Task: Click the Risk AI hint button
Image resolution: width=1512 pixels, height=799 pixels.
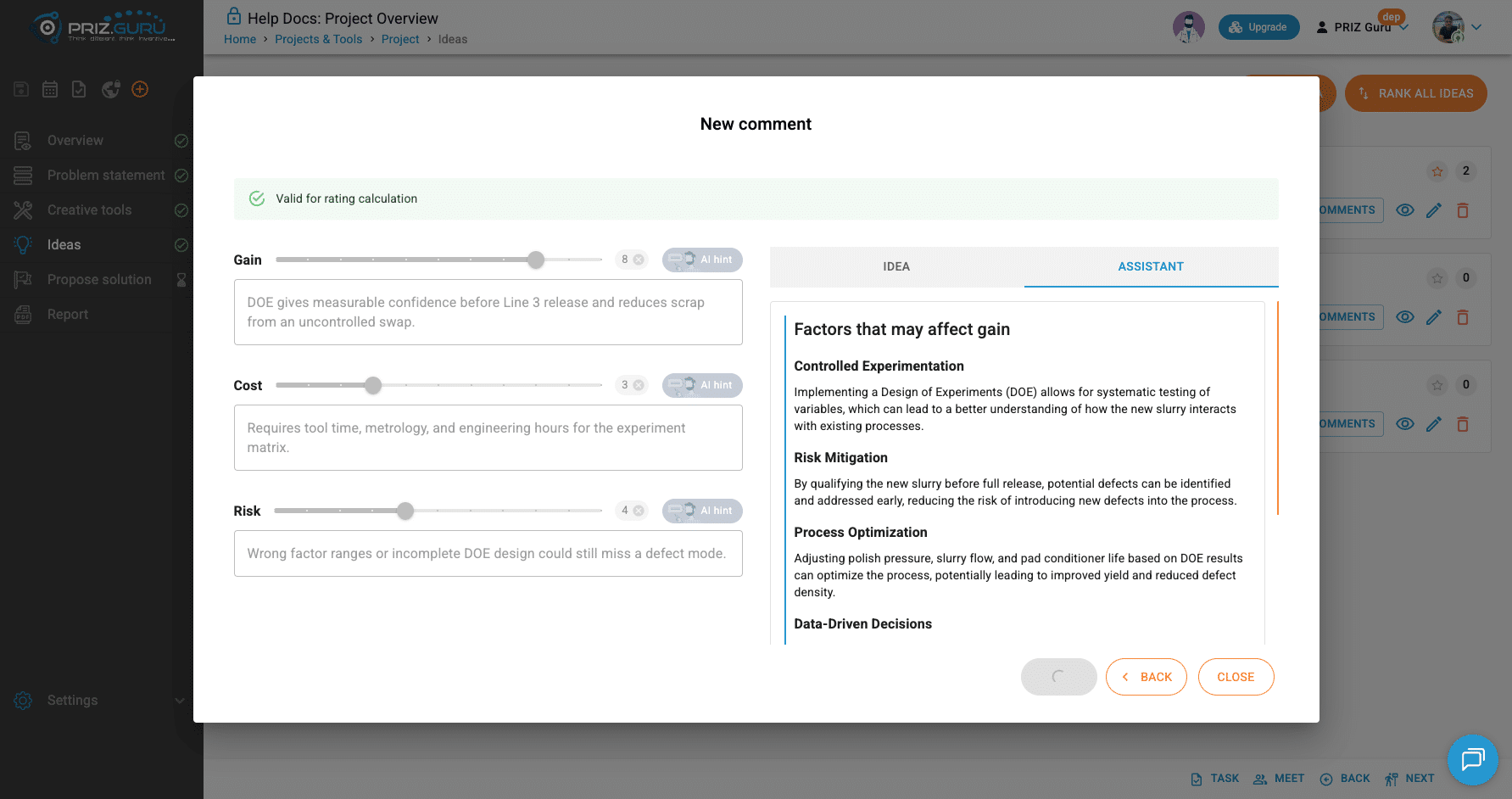Action: [702, 511]
